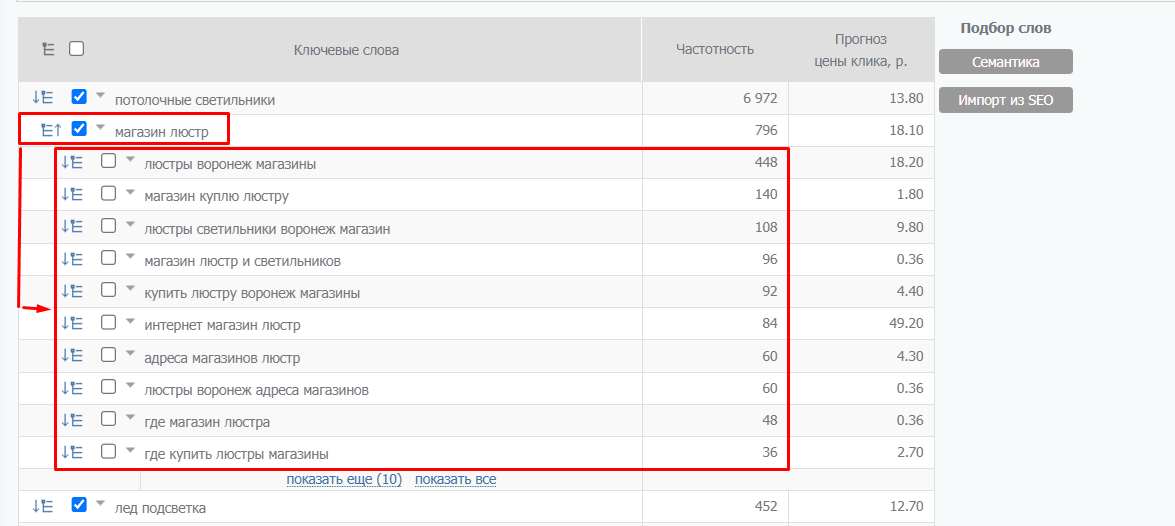Check the купить люстру воронеж магазины checkbox

(109, 289)
